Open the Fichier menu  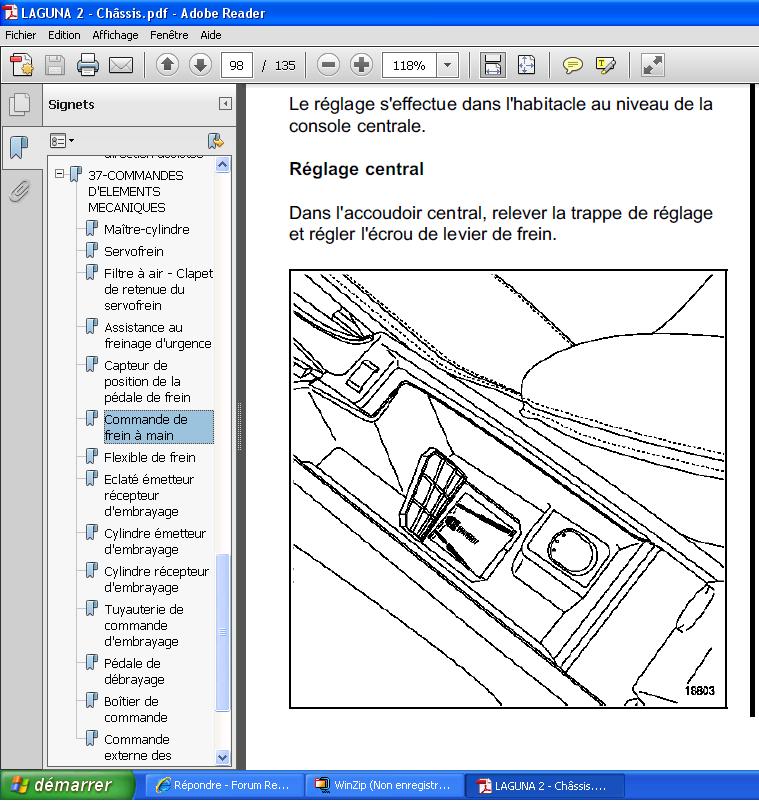[x=20, y=35]
